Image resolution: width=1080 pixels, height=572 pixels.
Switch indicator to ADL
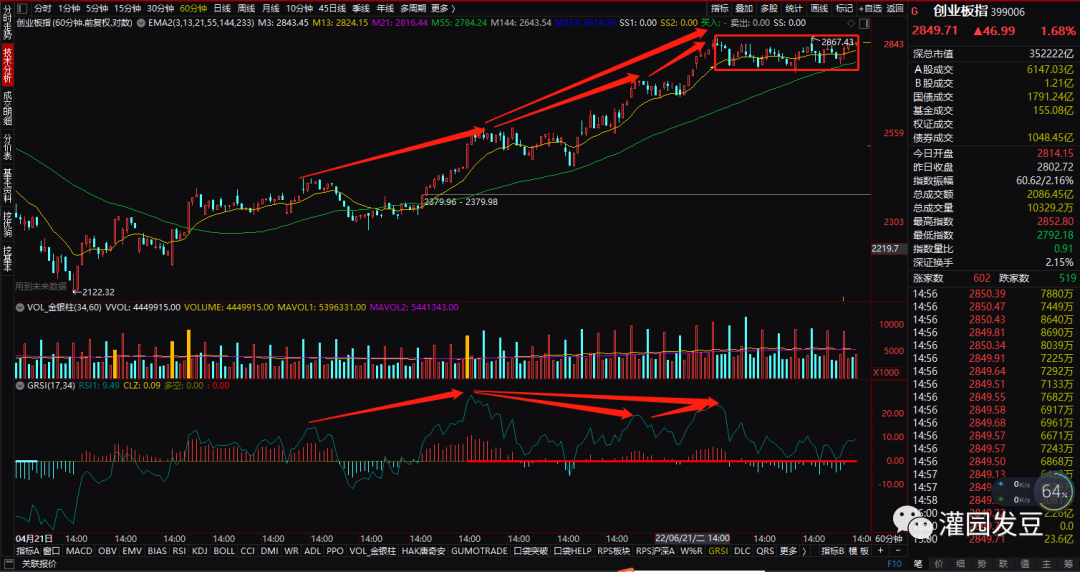(x=312, y=551)
